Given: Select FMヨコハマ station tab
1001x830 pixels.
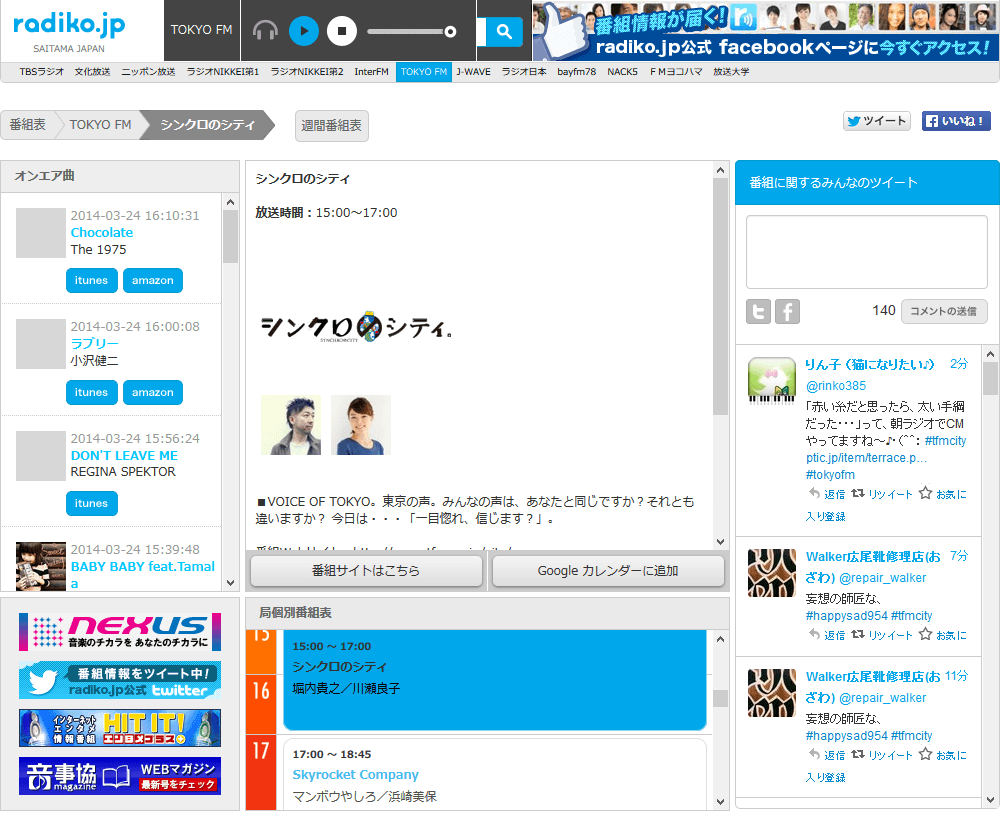Looking at the screenshot, I should (x=676, y=72).
